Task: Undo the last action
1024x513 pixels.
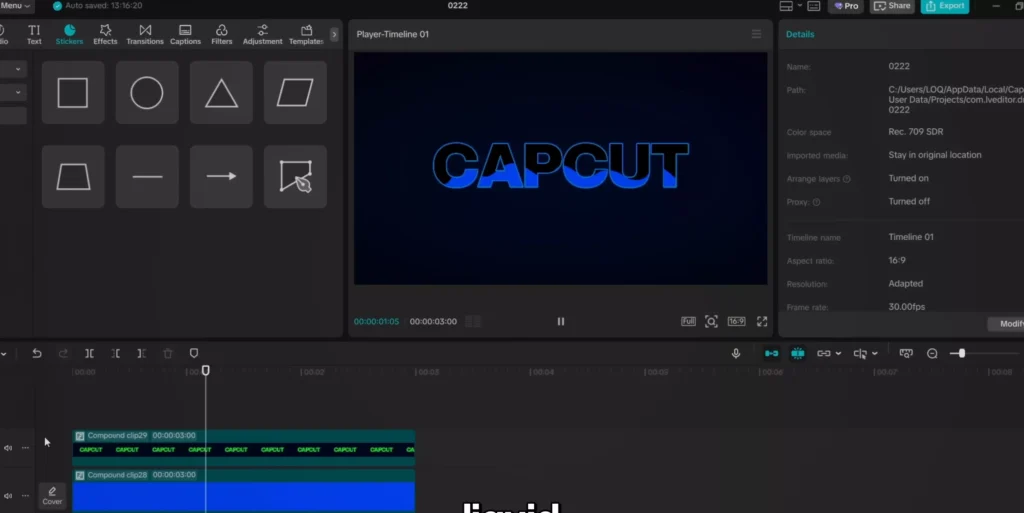Action: (37, 353)
